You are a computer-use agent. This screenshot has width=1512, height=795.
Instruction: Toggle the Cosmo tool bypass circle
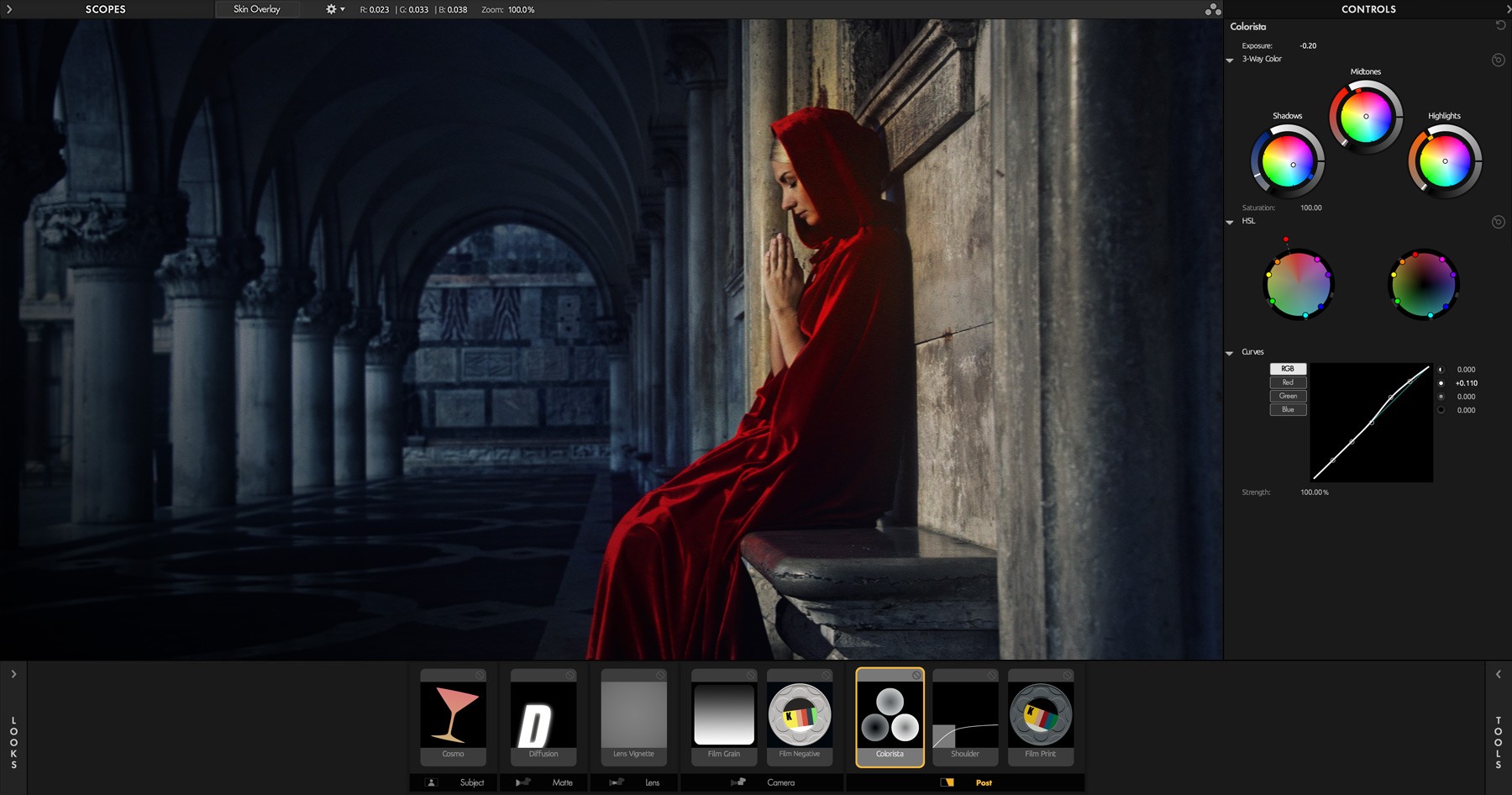[478, 674]
